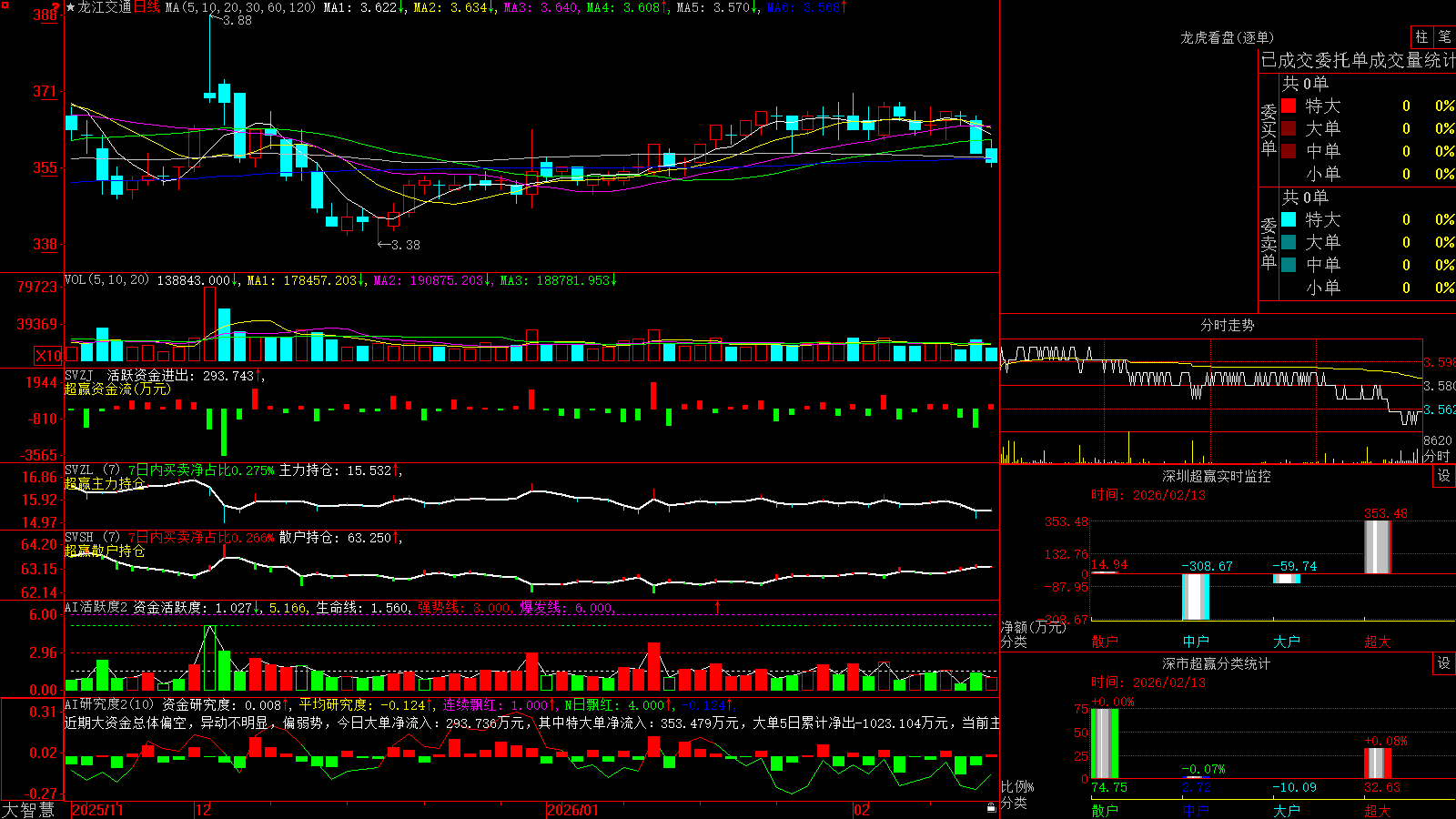Click the SVZL (7) indicator name
Screen dimensions: 1456x819
[x=92, y=470]
